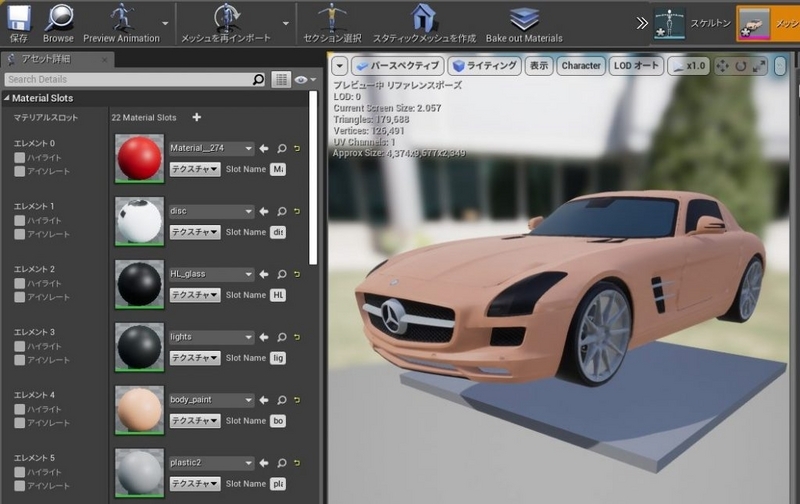Click the search magnifier in Search Details
The height and width of the screenshot is (504, 800).
point(259,80)
